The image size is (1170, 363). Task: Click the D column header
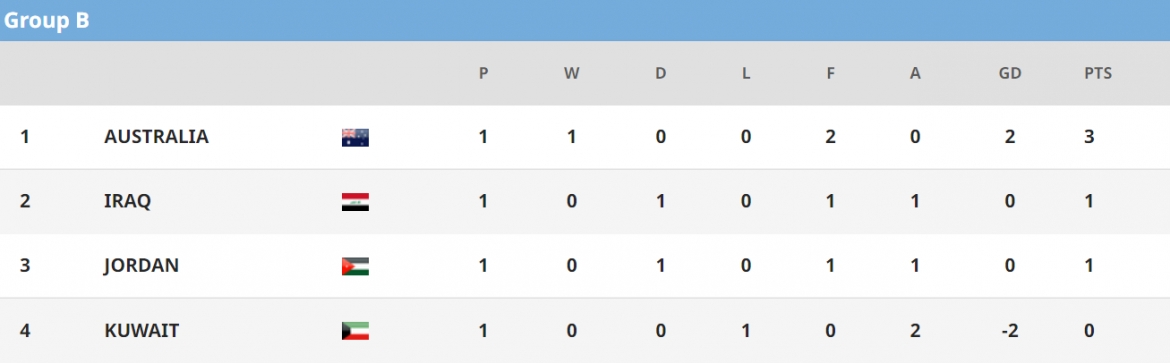(x=660, y=74)
